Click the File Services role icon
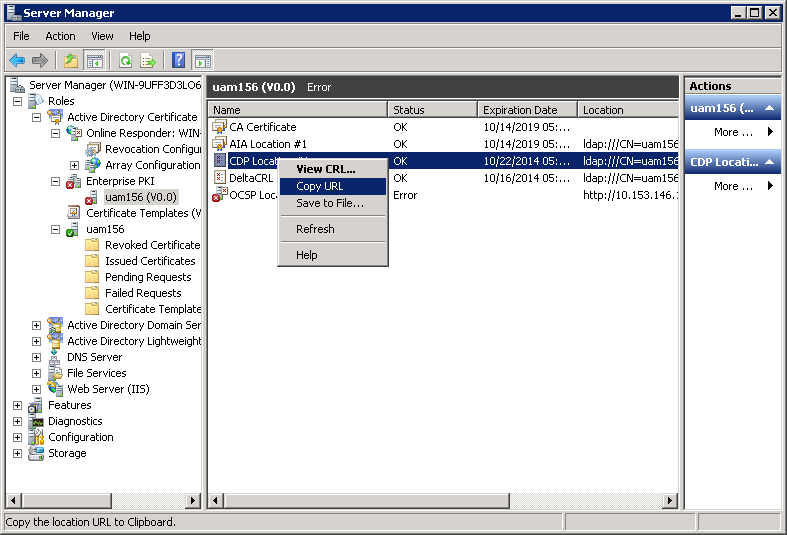This screenshot has height=535, width=787. (55, 373)
